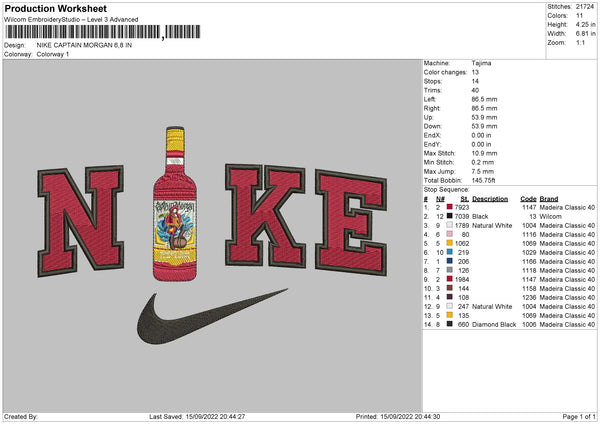
Task: Click the Max Jump value 7.5 mm
Action: coord(483,171)
